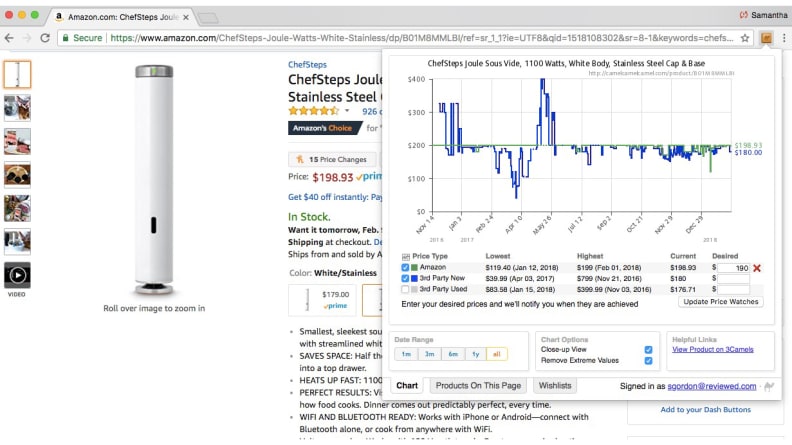Image resolution: width=792 pixels, height=445 pixels.
Task: Remove the Amazon desired price with red X
Action: [757, 268]
